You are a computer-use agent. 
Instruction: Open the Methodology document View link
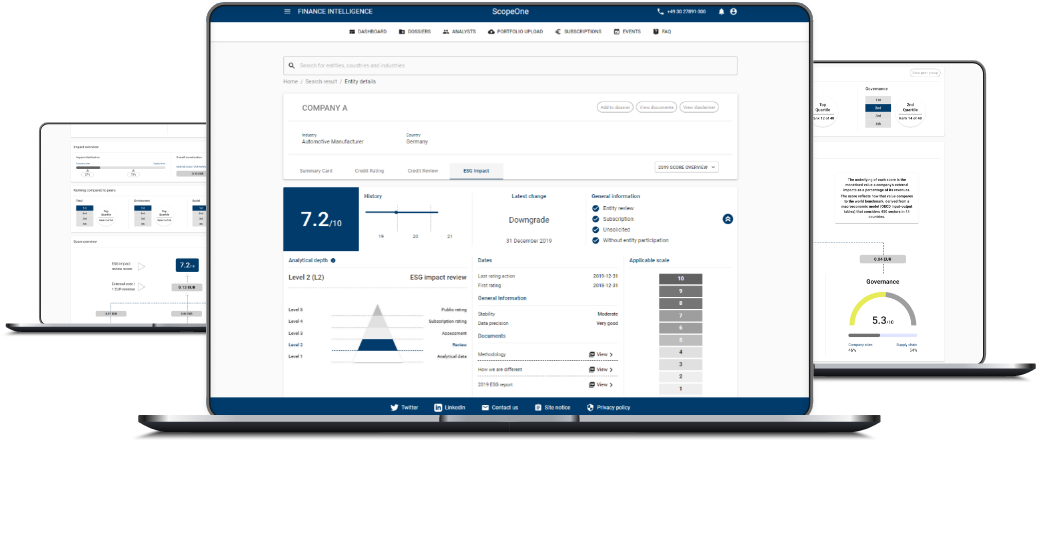point(601,355)
